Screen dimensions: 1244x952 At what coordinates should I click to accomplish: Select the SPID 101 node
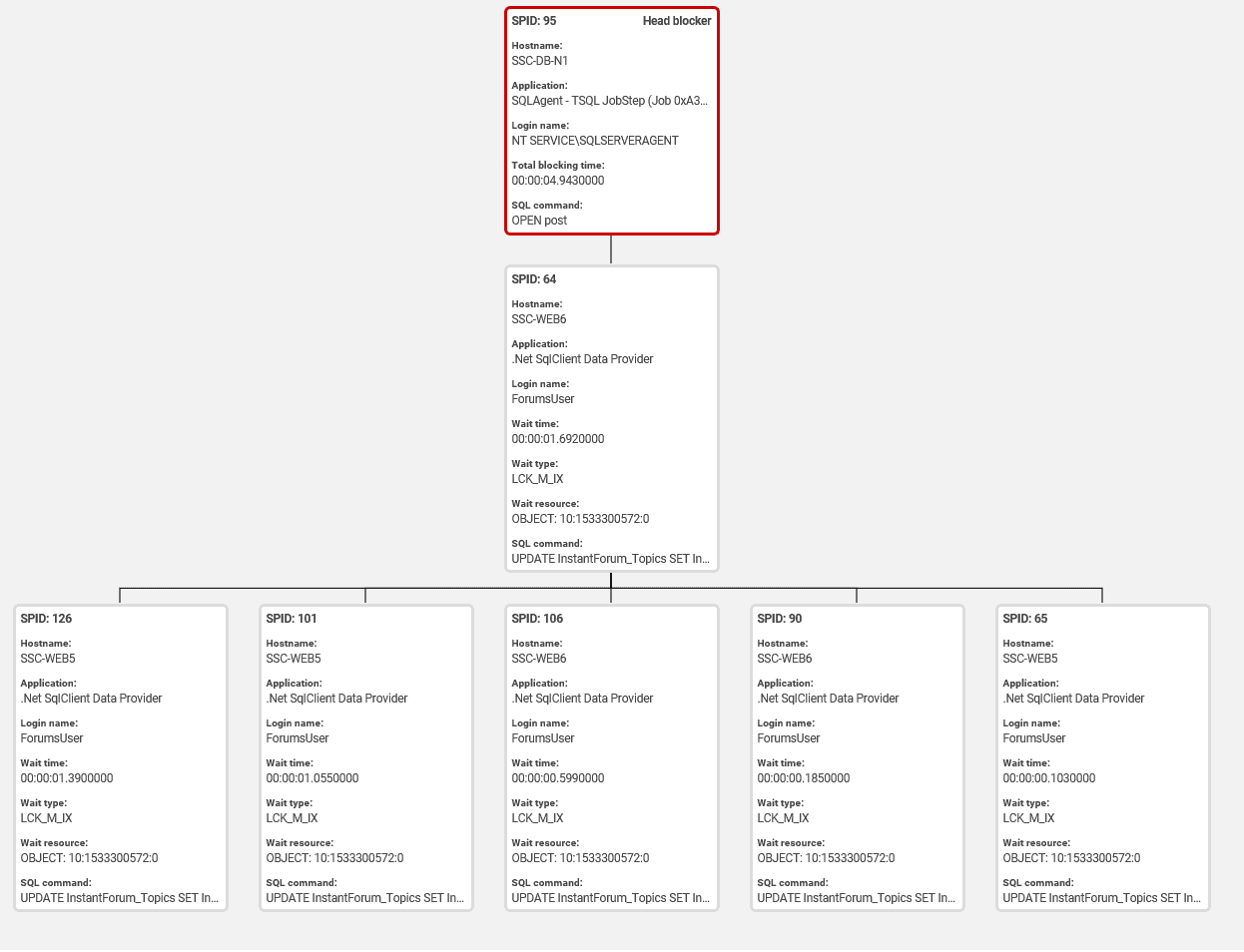(x=365, y=756)
